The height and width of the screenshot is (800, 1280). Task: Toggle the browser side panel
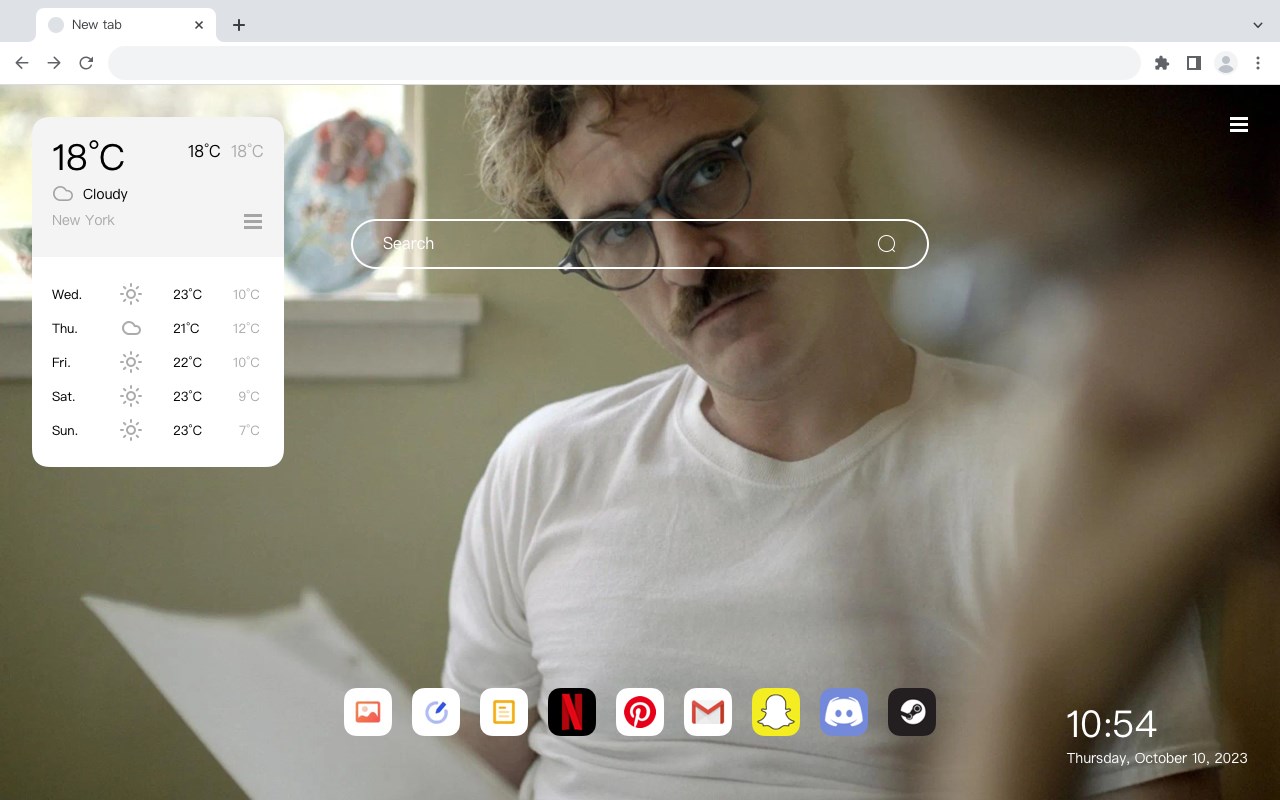point(1193,63)
